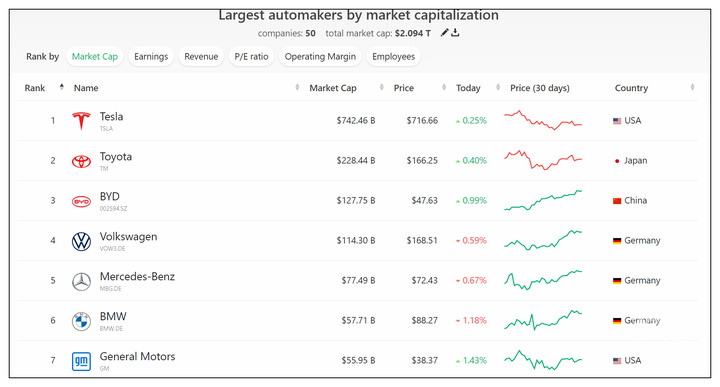Image resolution: width=720 pixels, height=387 pixels.
Task: Sort by Market Cap column header
Action: tap(332, 88)
